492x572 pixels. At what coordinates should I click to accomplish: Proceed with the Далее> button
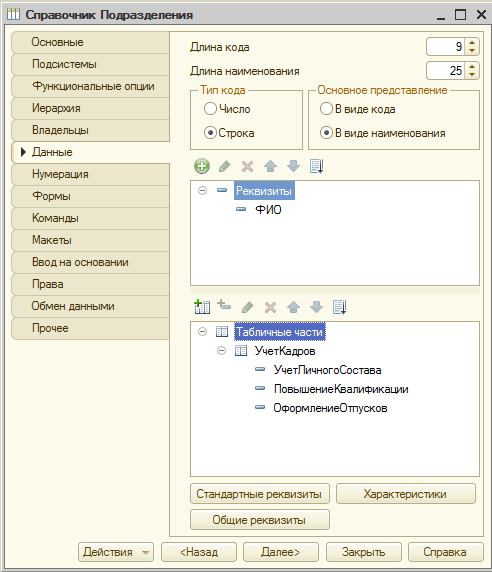281,552
